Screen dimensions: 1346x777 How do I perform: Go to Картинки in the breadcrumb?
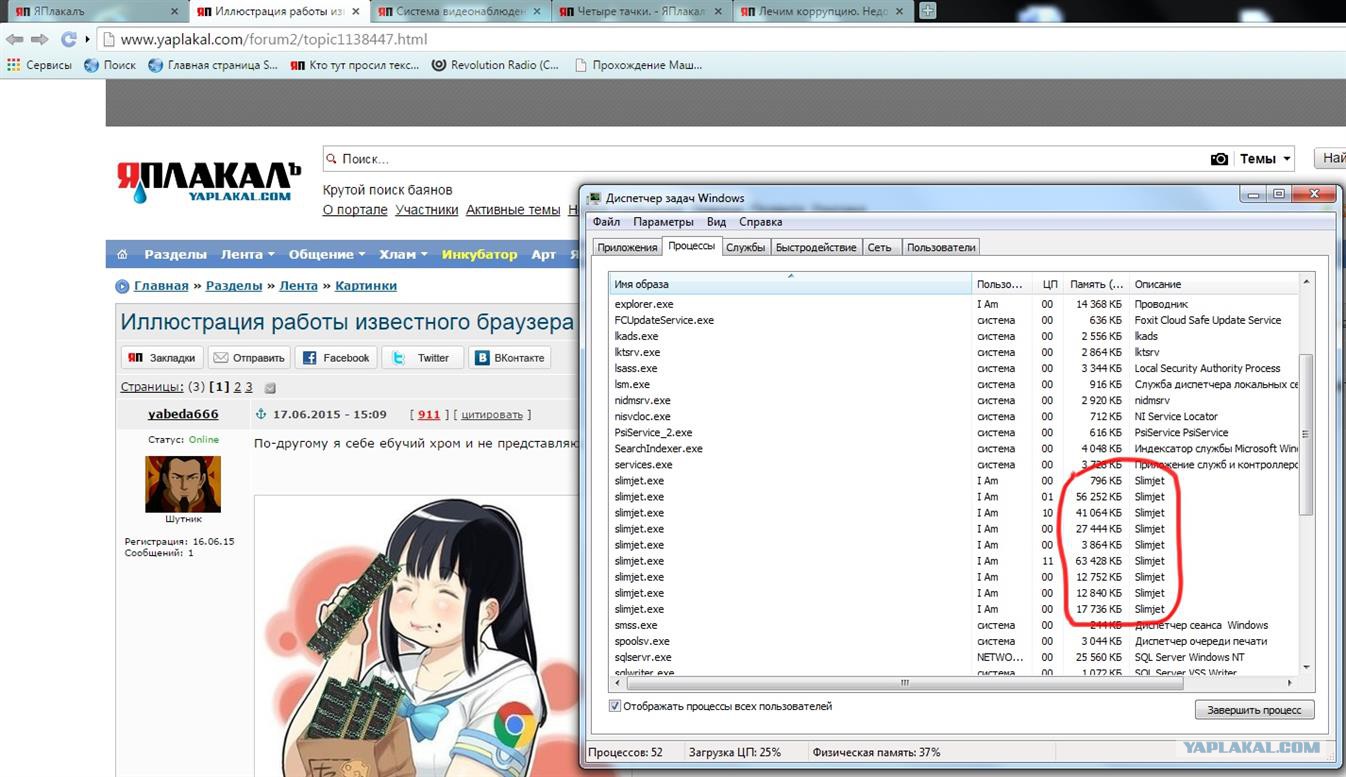tap(366, 286)
